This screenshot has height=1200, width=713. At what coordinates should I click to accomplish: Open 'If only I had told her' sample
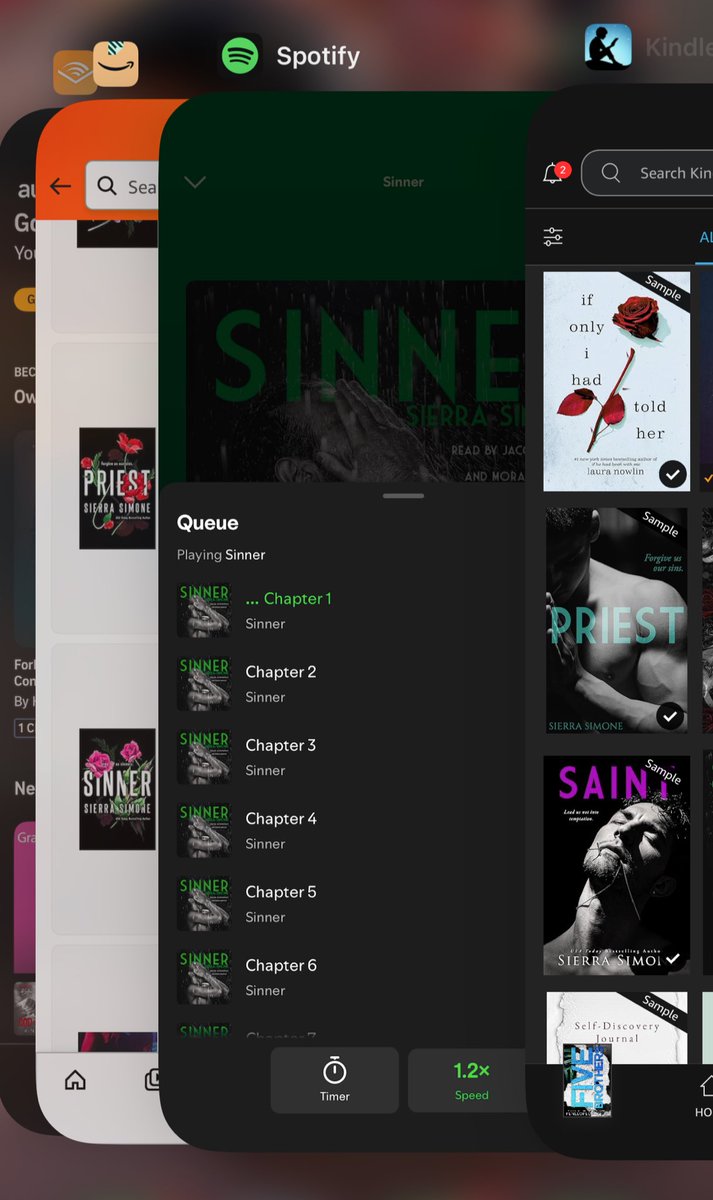point(616,381)
